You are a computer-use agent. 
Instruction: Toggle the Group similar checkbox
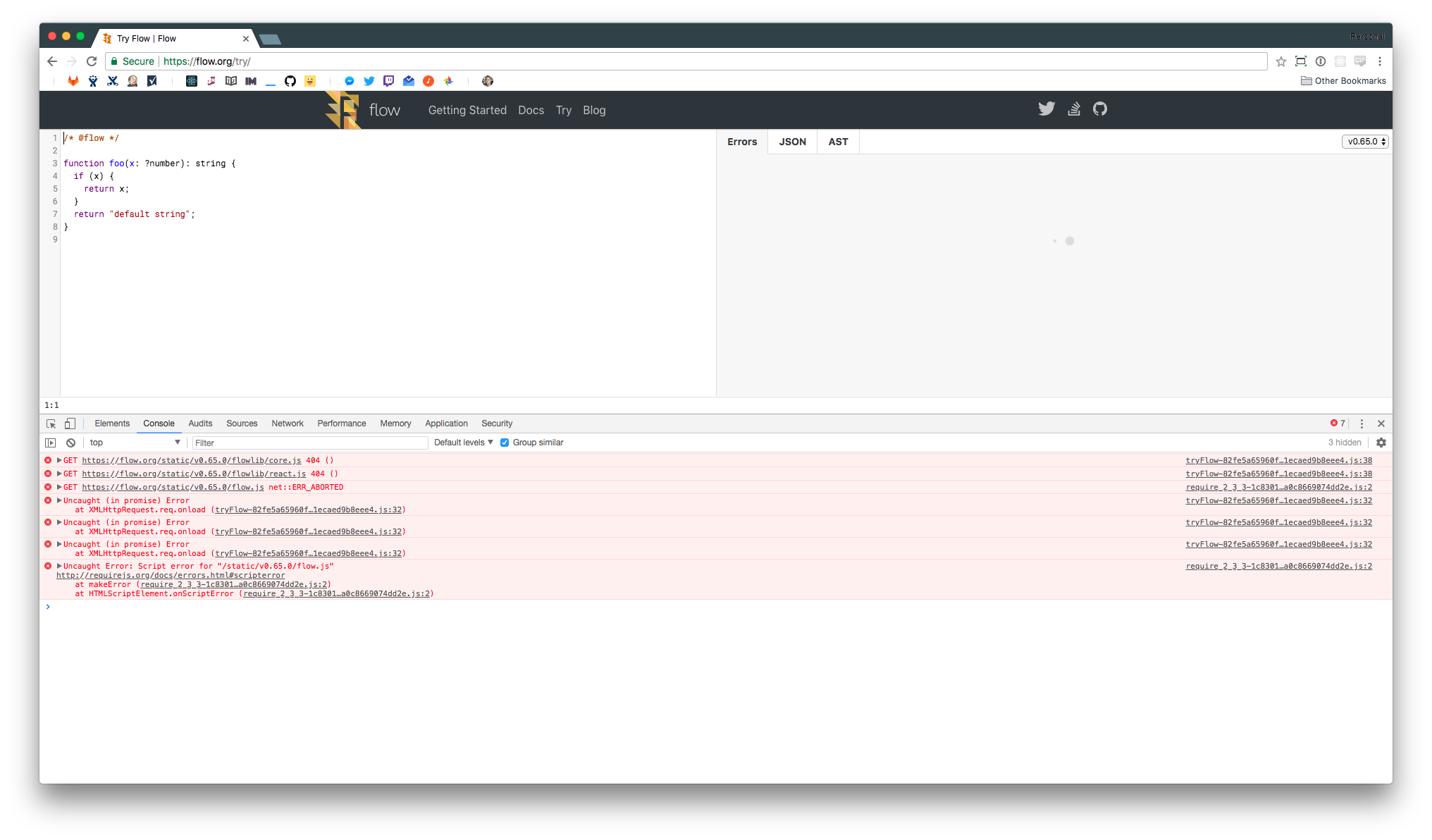(505, 443)
